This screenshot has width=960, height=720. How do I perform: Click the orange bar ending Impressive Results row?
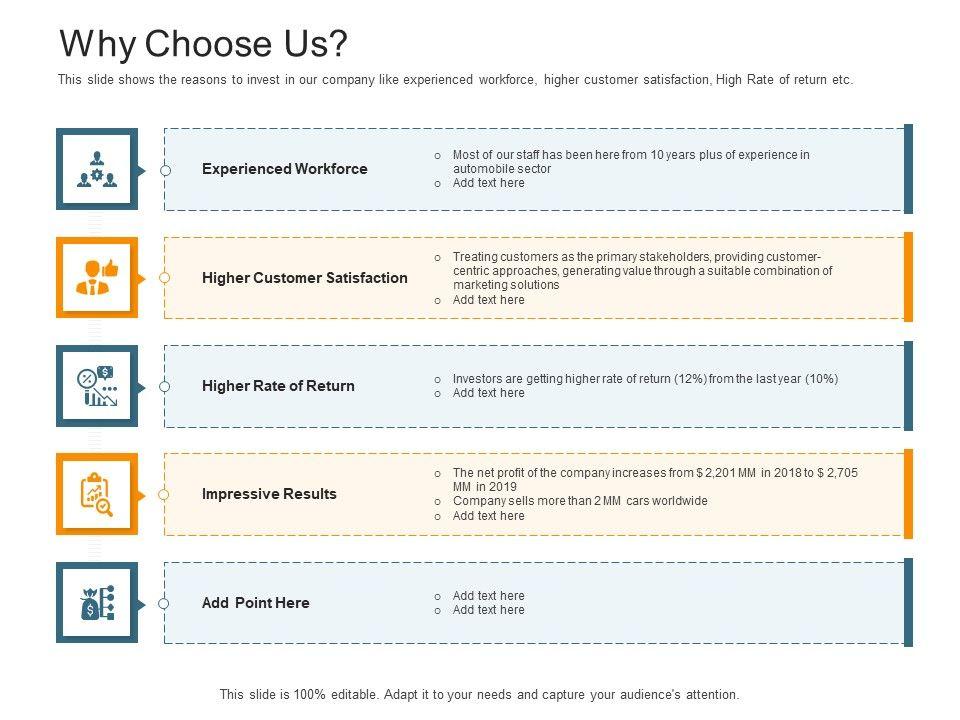[908, 494]
